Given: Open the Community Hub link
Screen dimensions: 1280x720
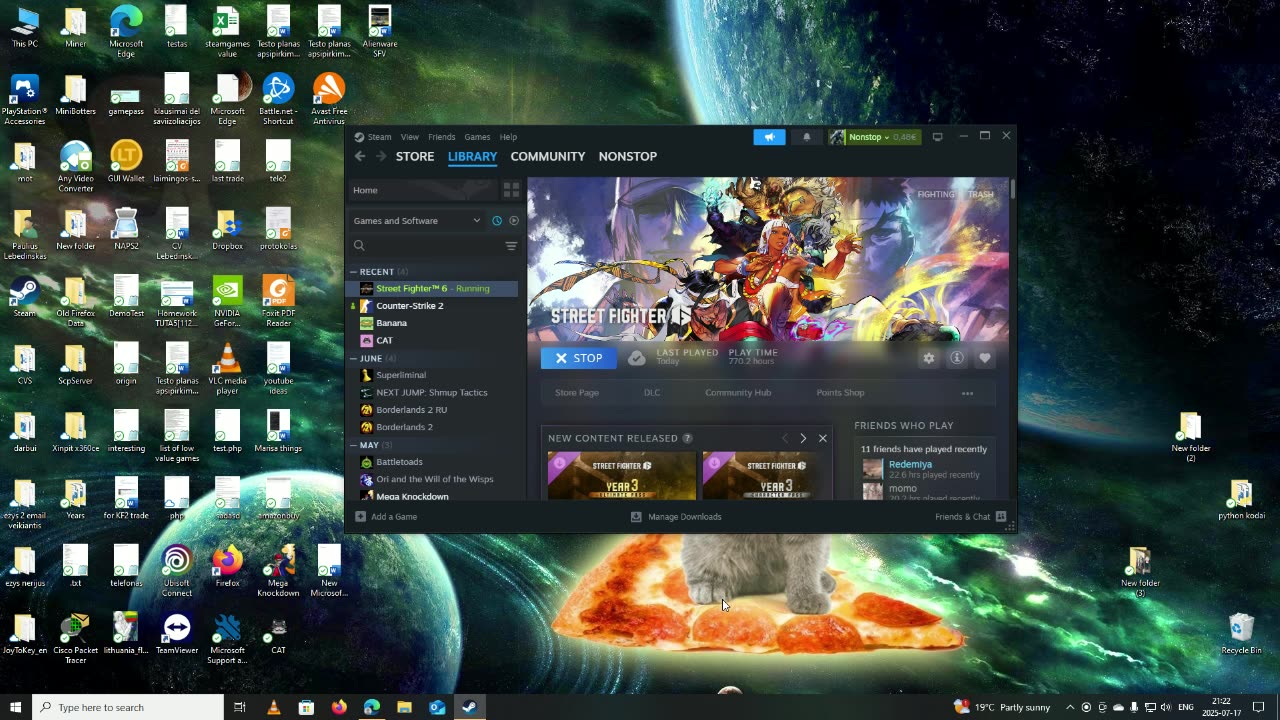Looking at the screenshot, I should (738, 393).
